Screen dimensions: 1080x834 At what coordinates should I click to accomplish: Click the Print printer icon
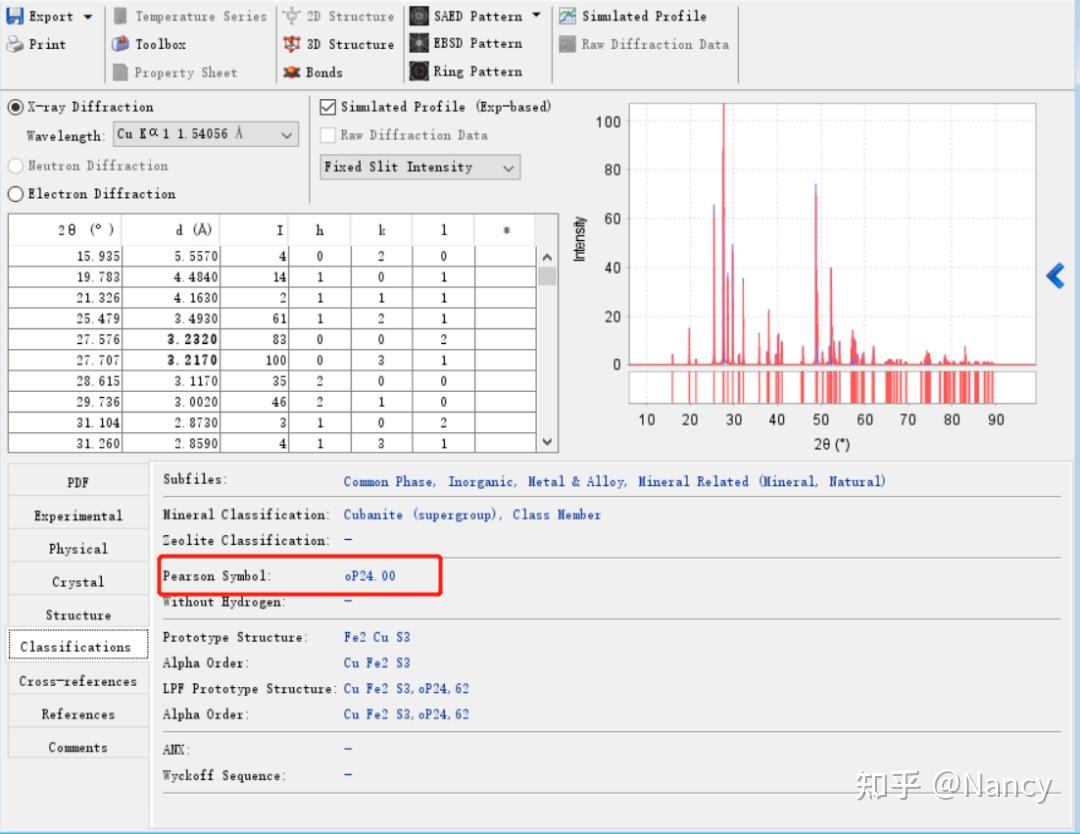14,44
